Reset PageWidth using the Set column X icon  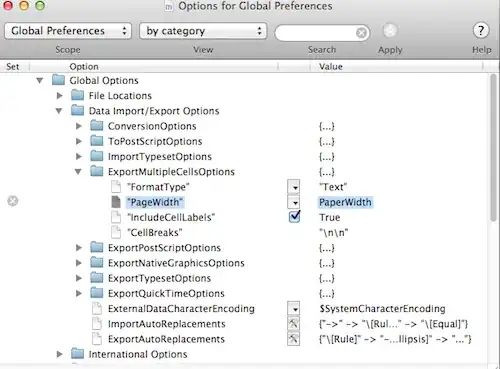tap(13, 201)
